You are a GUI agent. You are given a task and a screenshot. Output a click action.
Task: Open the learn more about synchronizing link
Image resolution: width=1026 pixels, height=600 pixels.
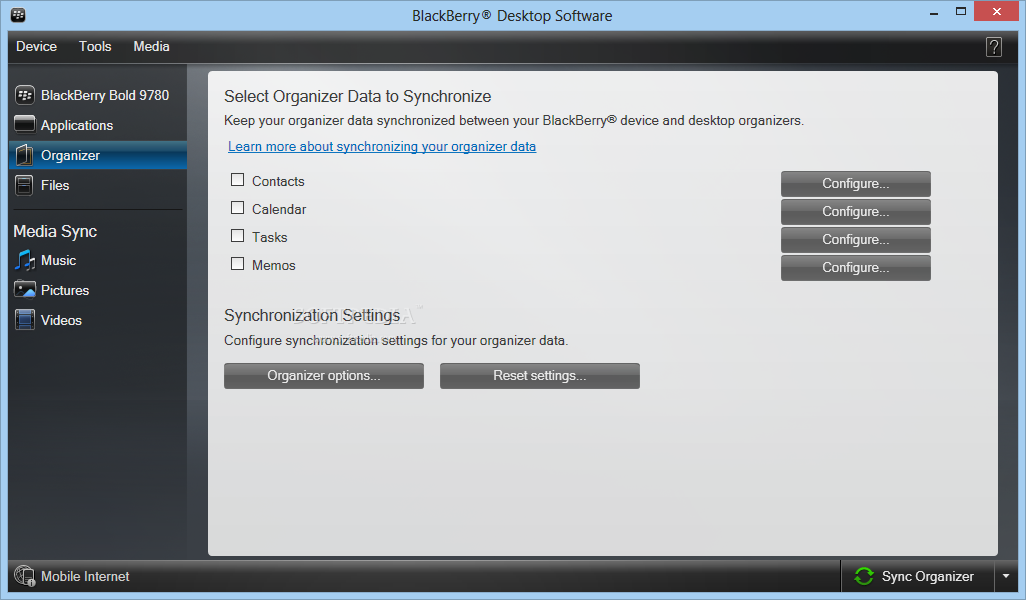tap(382, 147)
